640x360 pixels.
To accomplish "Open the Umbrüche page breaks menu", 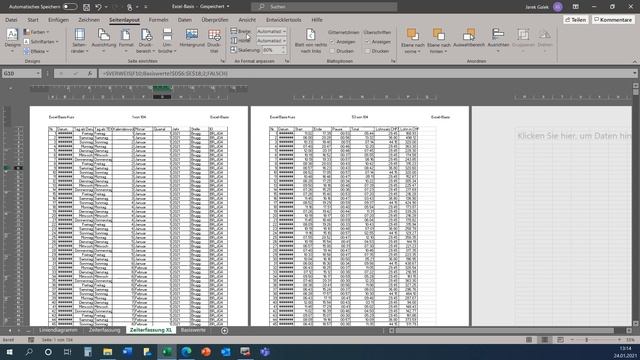I will tap(167, 41).
